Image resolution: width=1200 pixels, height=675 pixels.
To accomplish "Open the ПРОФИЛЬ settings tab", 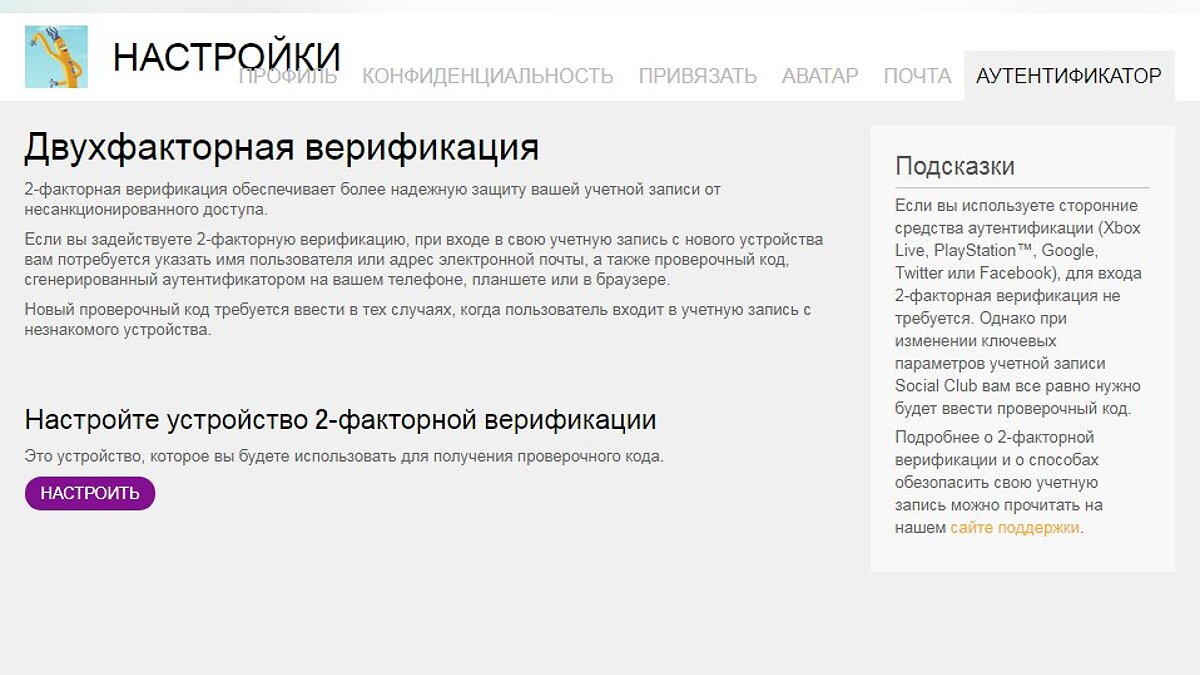I will 288,77.
